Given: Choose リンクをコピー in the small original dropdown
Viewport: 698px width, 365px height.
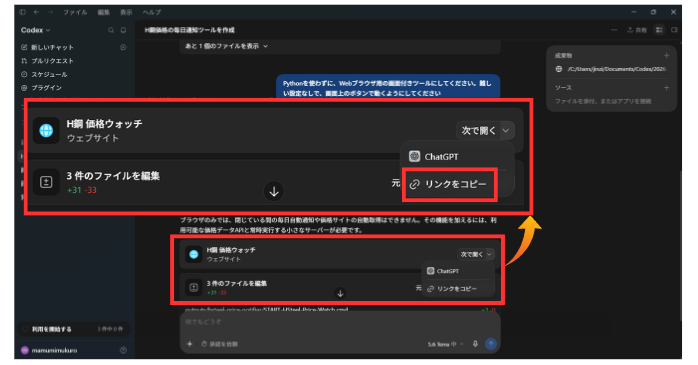Looking at the screenshot, I should 459,289.
